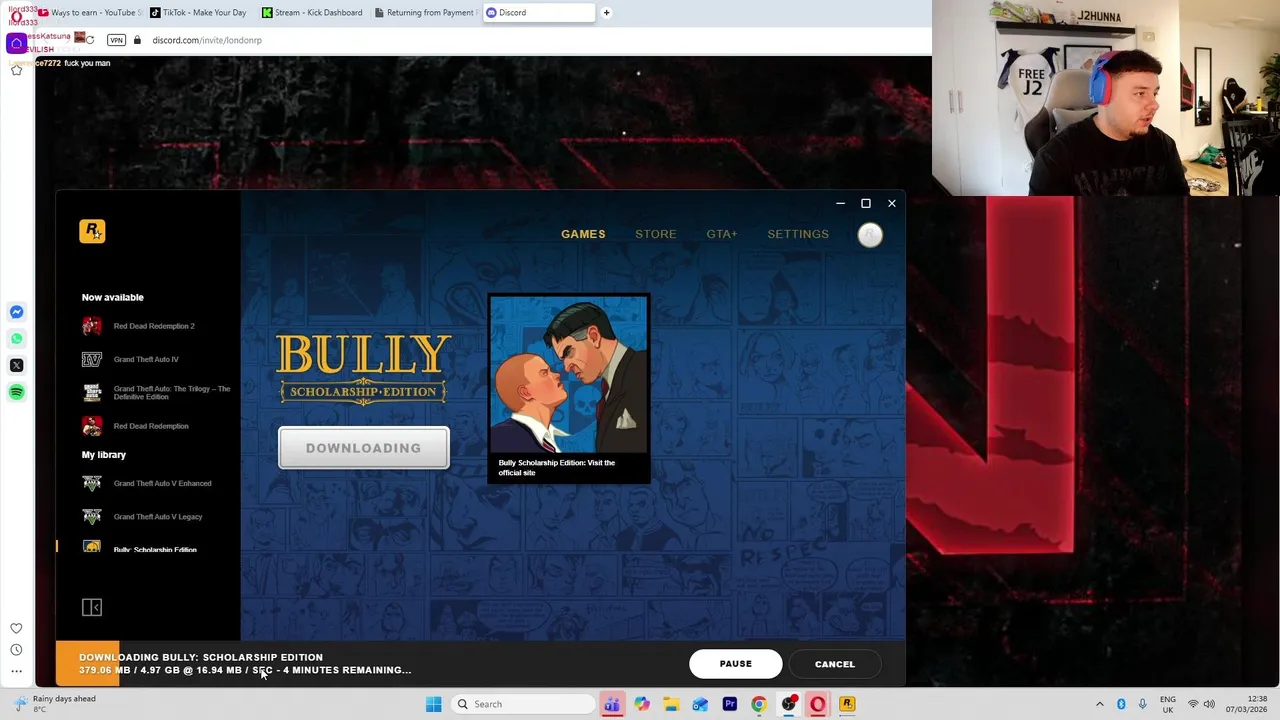Click the orange download progress bar

point(88,664)
